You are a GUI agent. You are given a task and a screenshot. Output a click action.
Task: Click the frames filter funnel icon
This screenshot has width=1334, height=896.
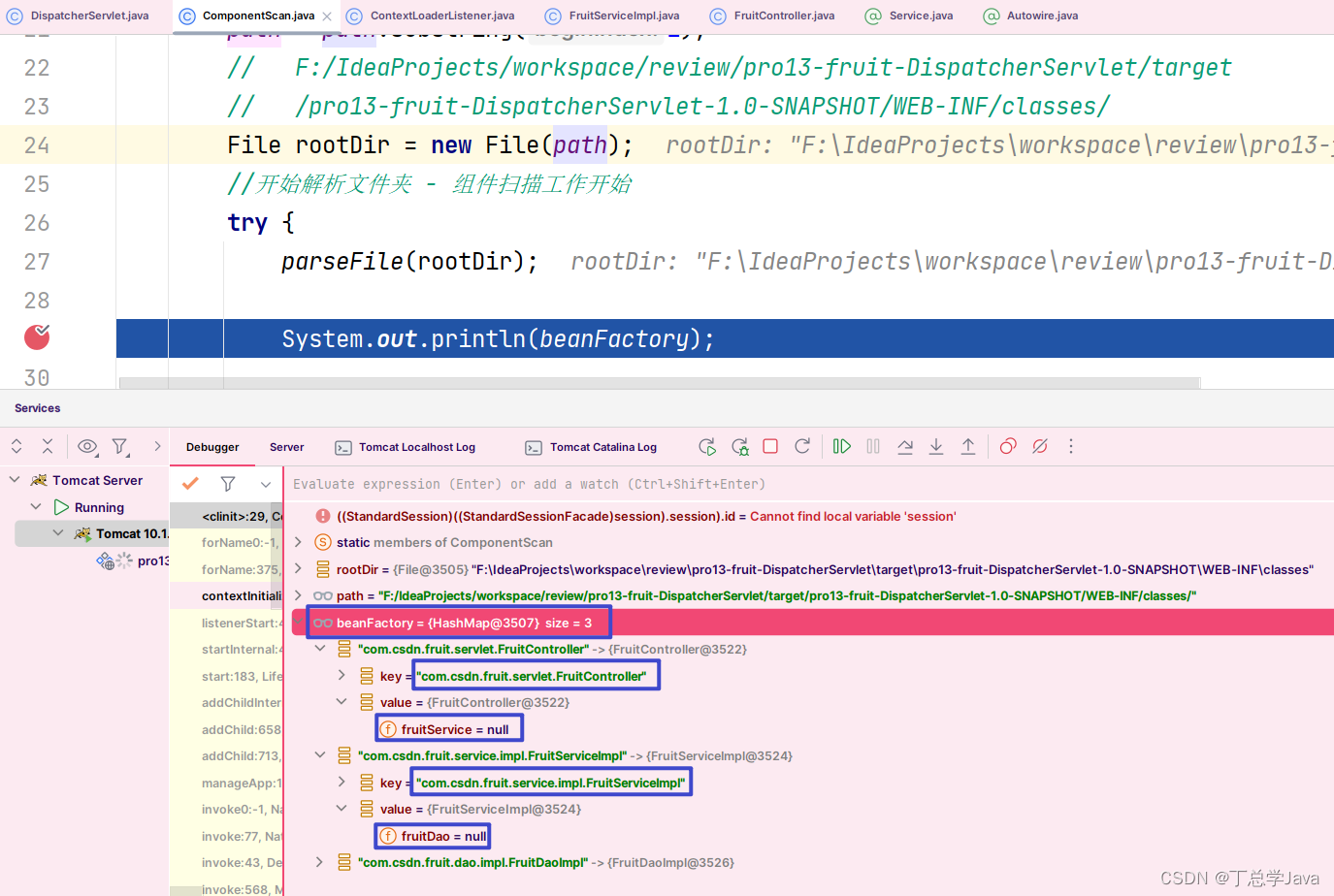(228, 483)
